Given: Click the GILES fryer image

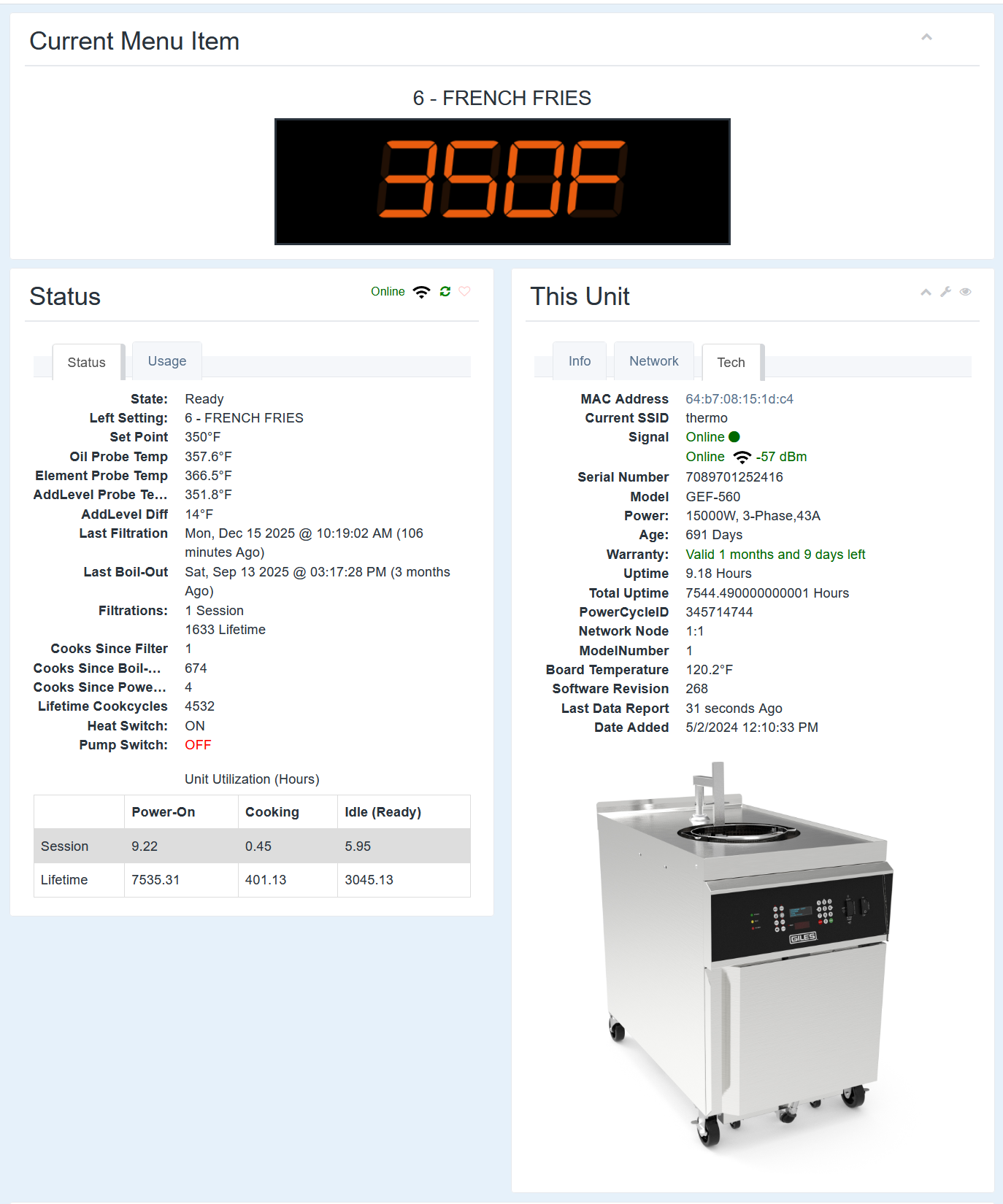Looking at the screenshot, I should pyautogui.click(x=745, y=956).
